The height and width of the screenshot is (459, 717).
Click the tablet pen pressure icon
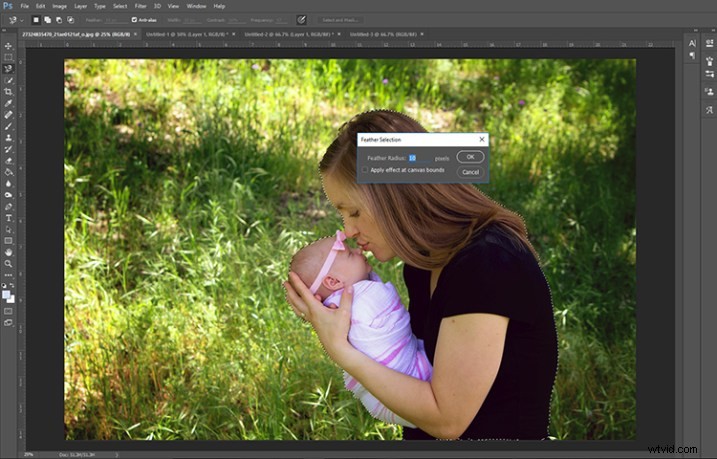[x=301, y=20]
